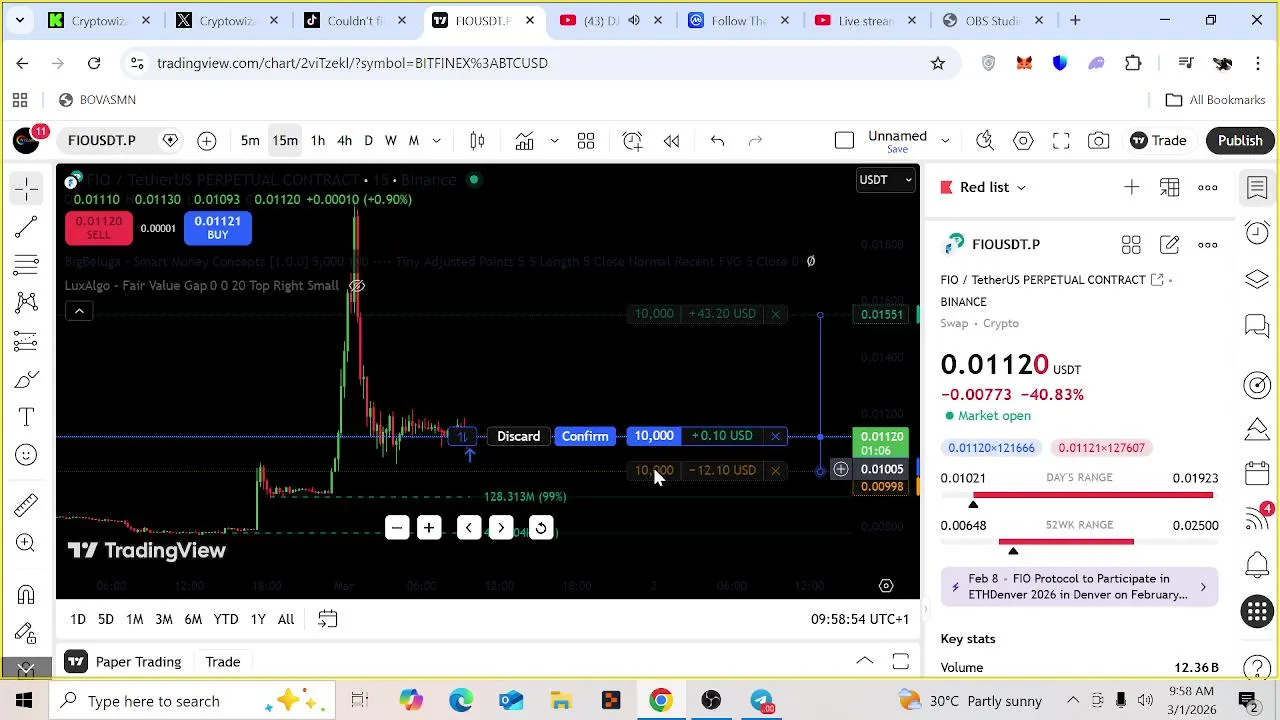
Task: Toggle stay in drawing mode pencil
Action: pyautogui.click(x=27, y=633)
